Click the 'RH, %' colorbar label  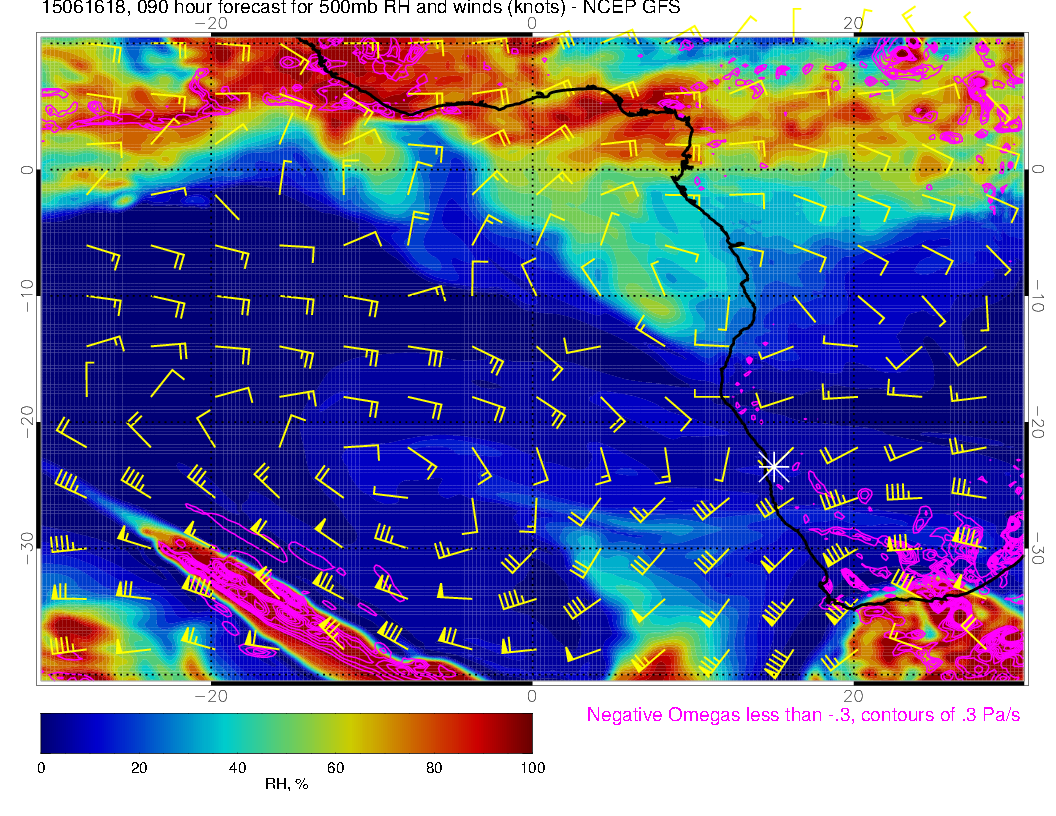point(286,784)
